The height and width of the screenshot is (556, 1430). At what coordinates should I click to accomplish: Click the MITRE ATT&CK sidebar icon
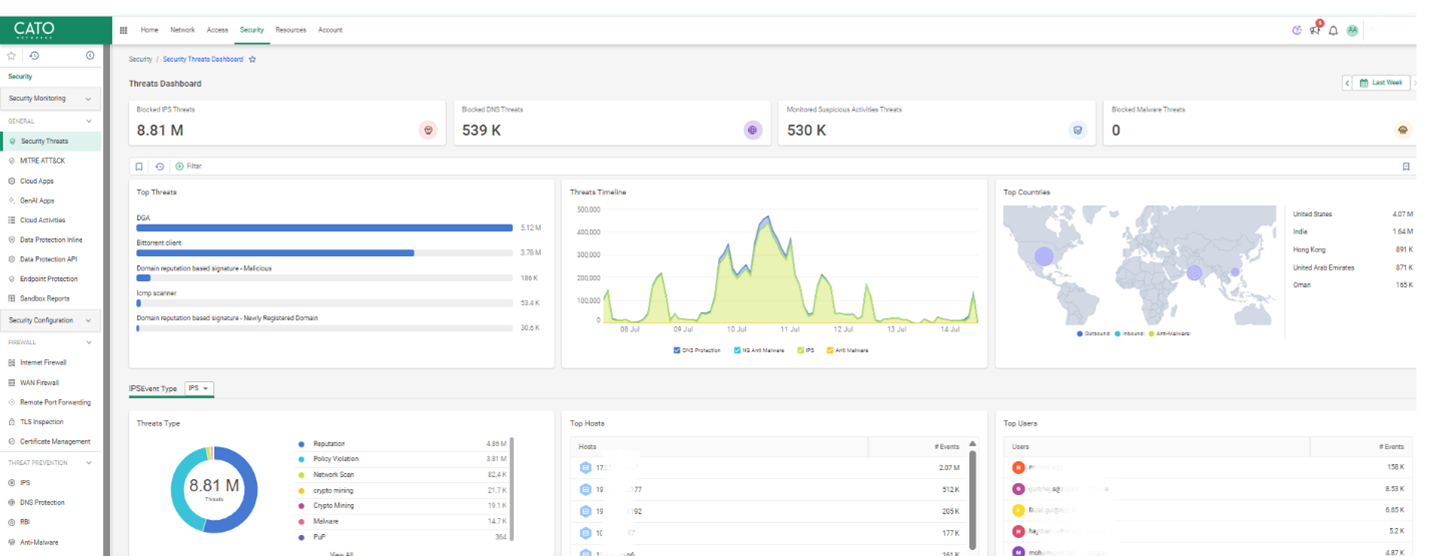11,161
